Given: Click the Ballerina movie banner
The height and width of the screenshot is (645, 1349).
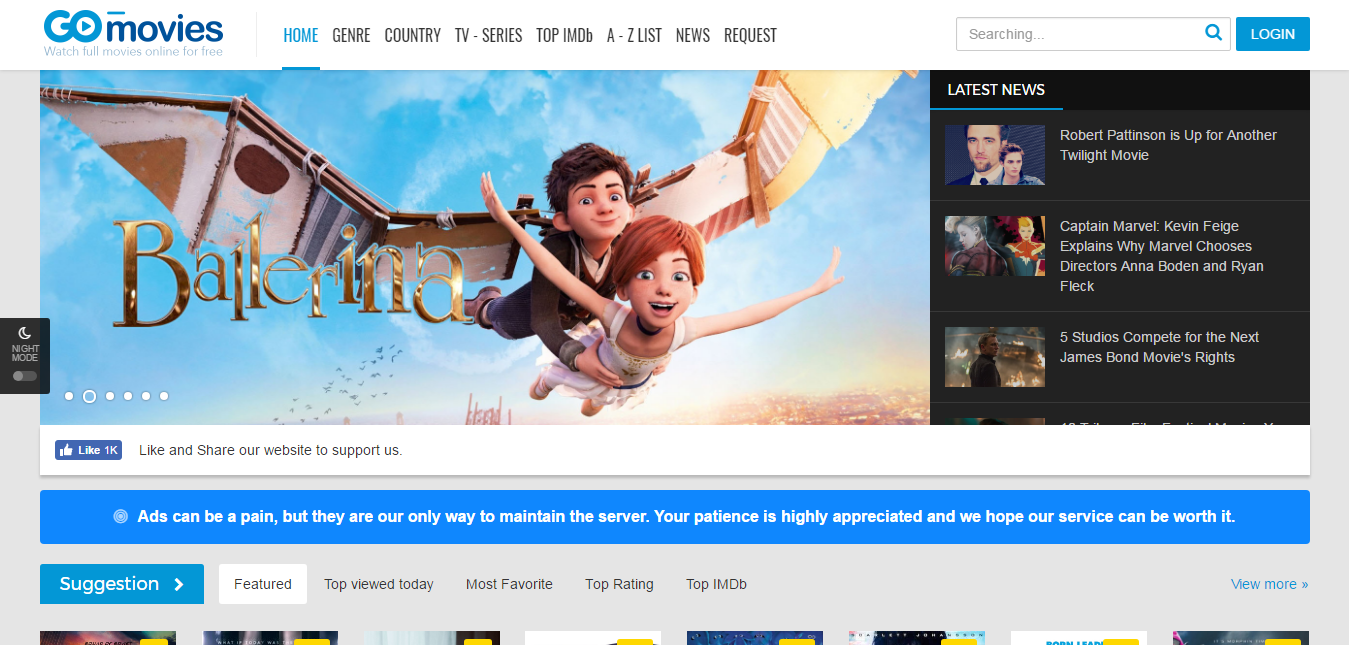Looking at the screenshot, I should (485, 247).
